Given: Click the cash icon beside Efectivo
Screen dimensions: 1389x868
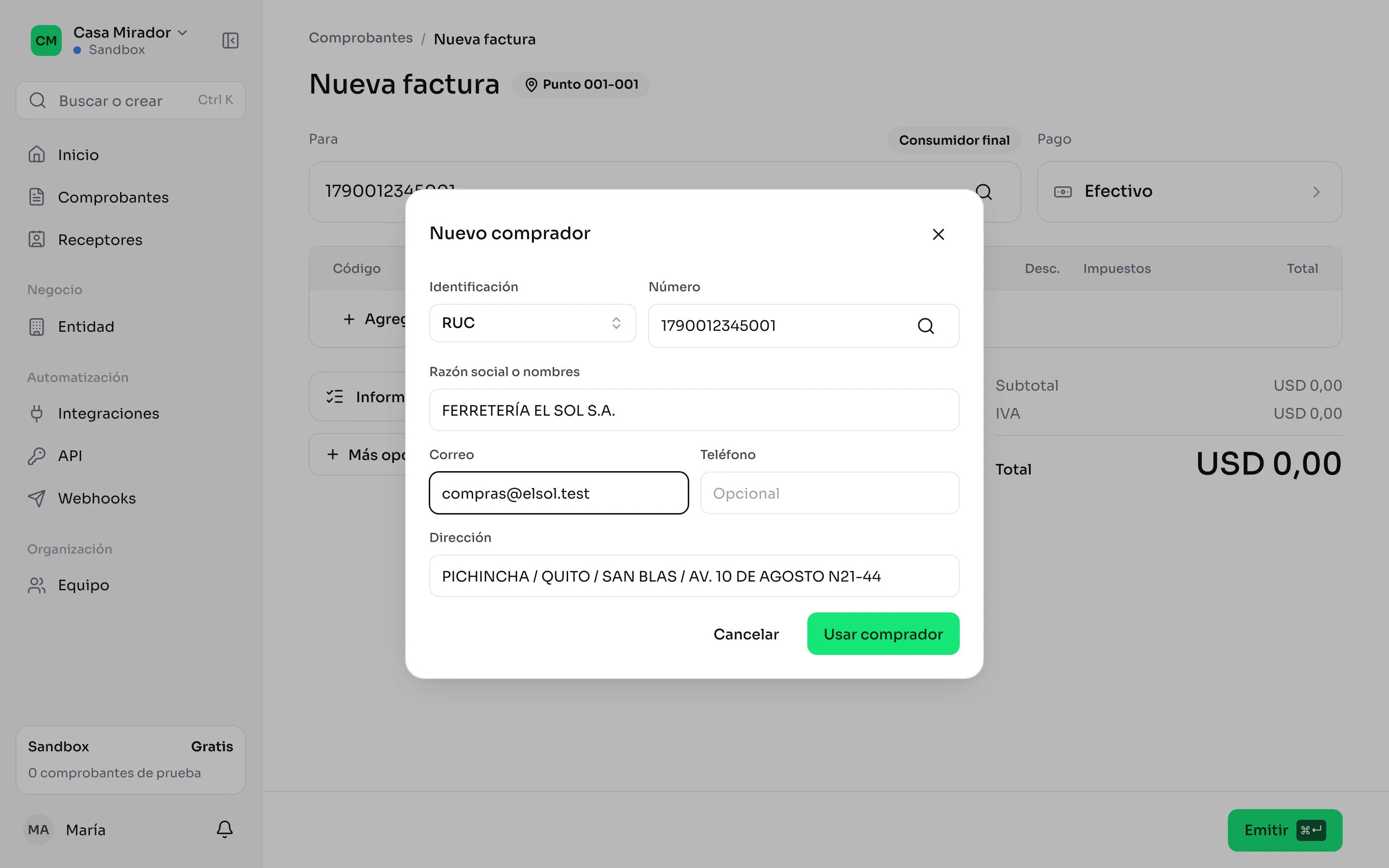Looking at the screenshot, I should [x=1062, y=192].
